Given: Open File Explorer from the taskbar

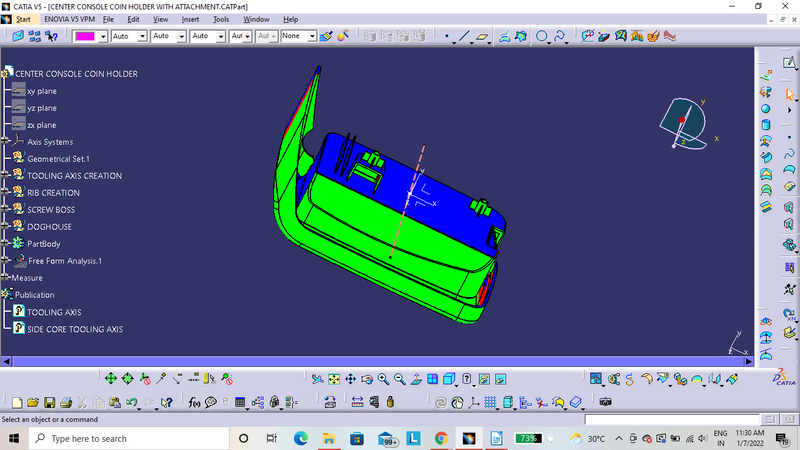Looking at the screenshot, I should click(x=329, y=439).
